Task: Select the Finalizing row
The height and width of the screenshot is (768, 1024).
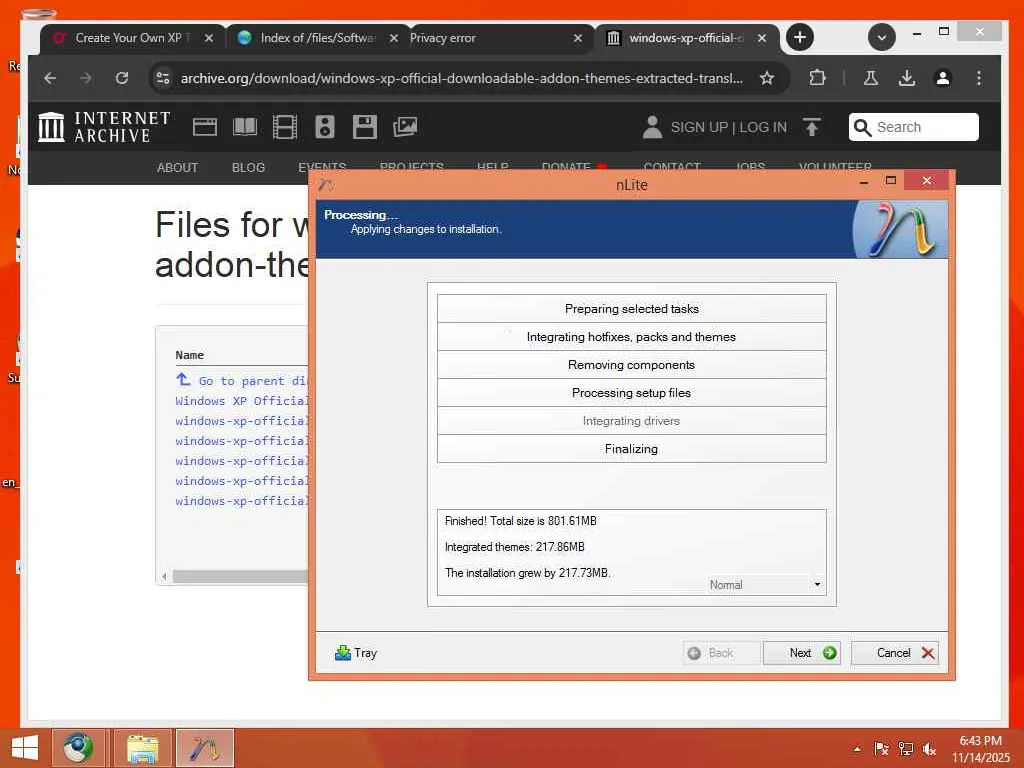Action: click(x=632, y=449)
